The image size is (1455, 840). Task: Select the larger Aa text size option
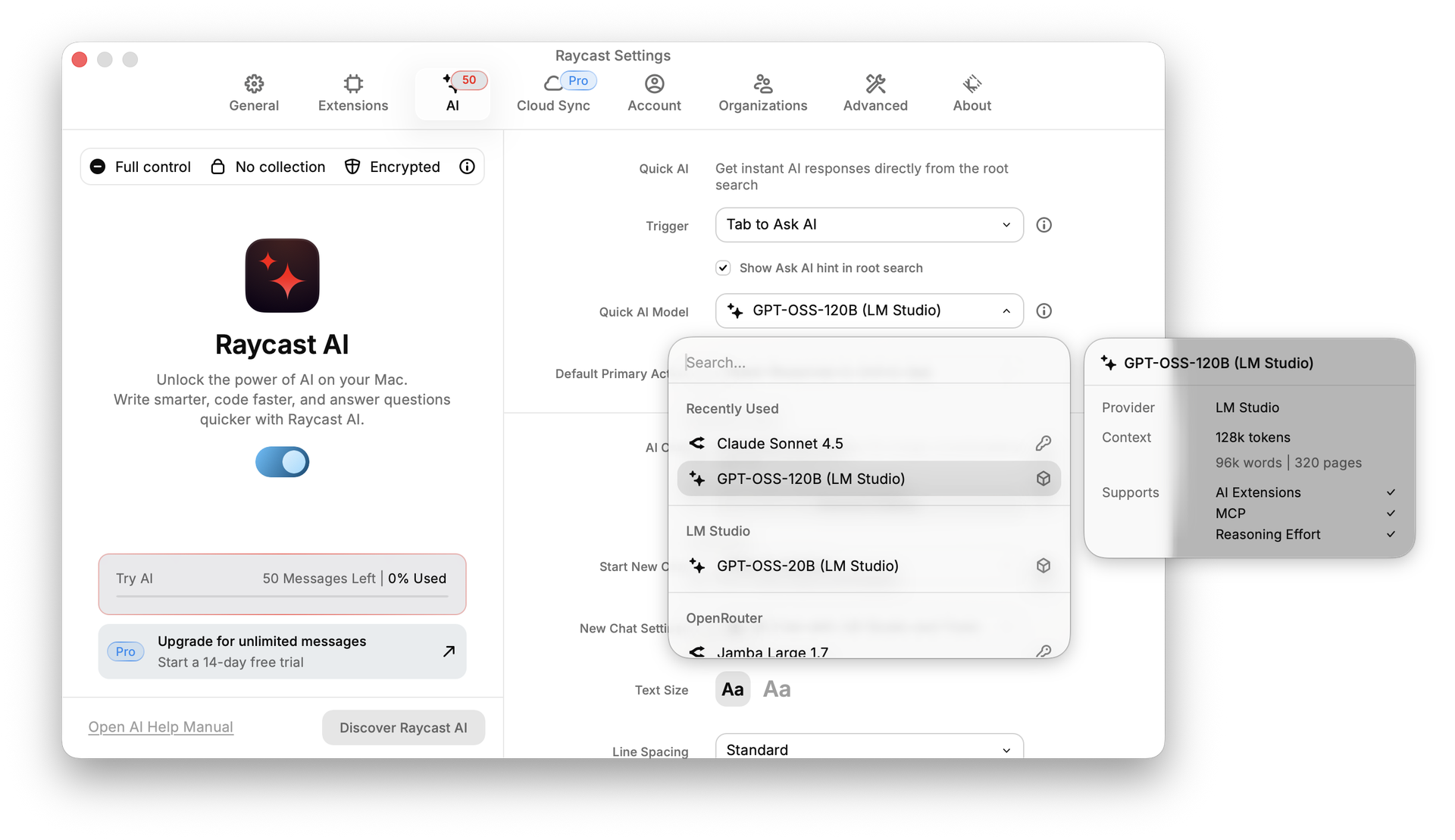(x=777, y=689)
